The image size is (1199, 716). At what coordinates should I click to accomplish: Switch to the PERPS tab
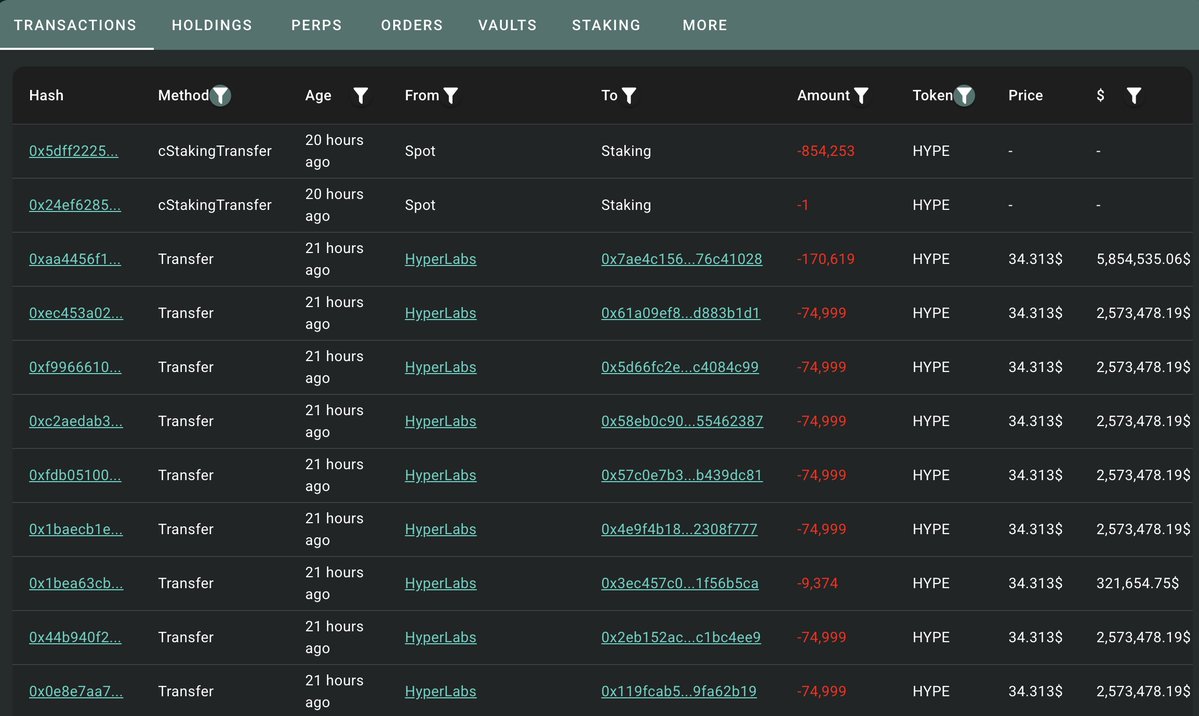pos(316,25)
